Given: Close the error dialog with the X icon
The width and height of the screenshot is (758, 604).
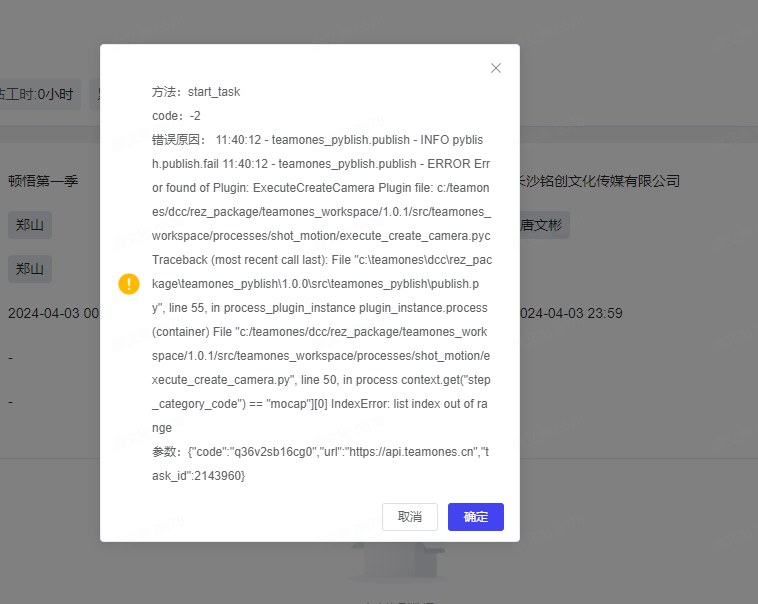Looking at the screenshot, I should click(x=495, y=68).
